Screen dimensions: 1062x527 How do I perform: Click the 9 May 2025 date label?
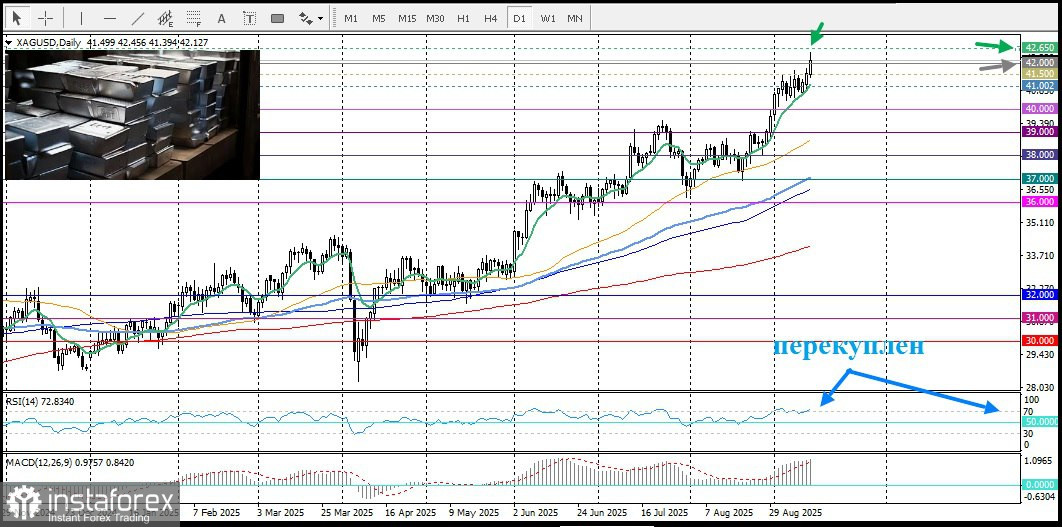point(475,513)
